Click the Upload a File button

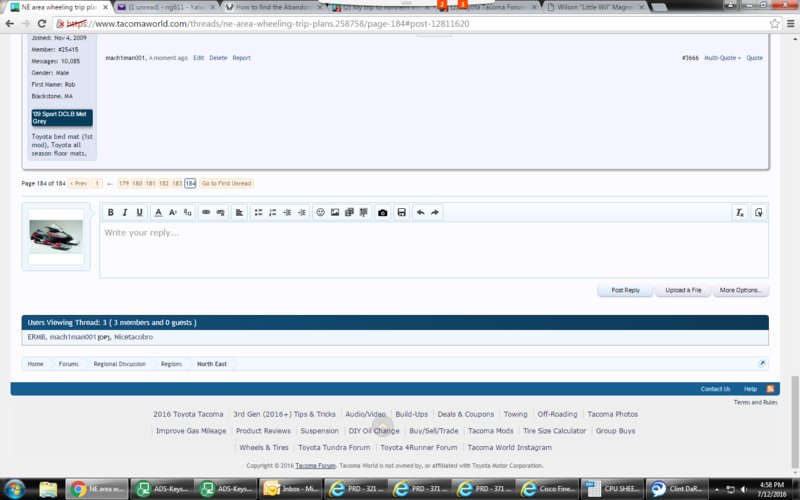[x=683, y=290]
